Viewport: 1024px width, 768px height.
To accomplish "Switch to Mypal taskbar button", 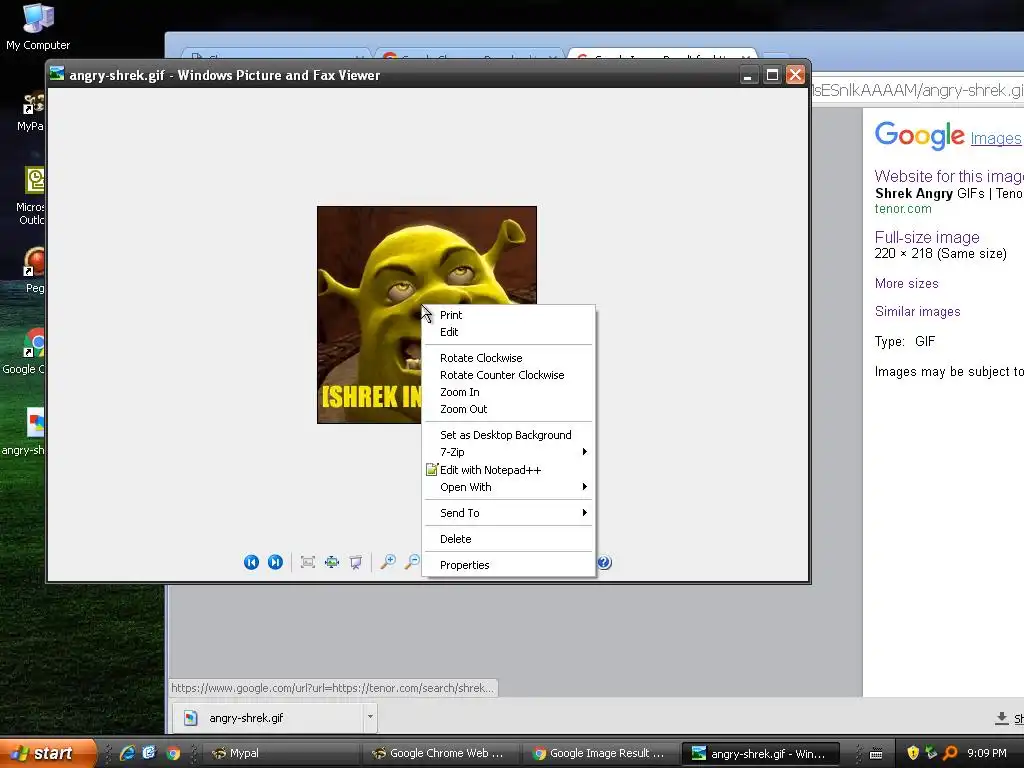I will coord(281,754).
